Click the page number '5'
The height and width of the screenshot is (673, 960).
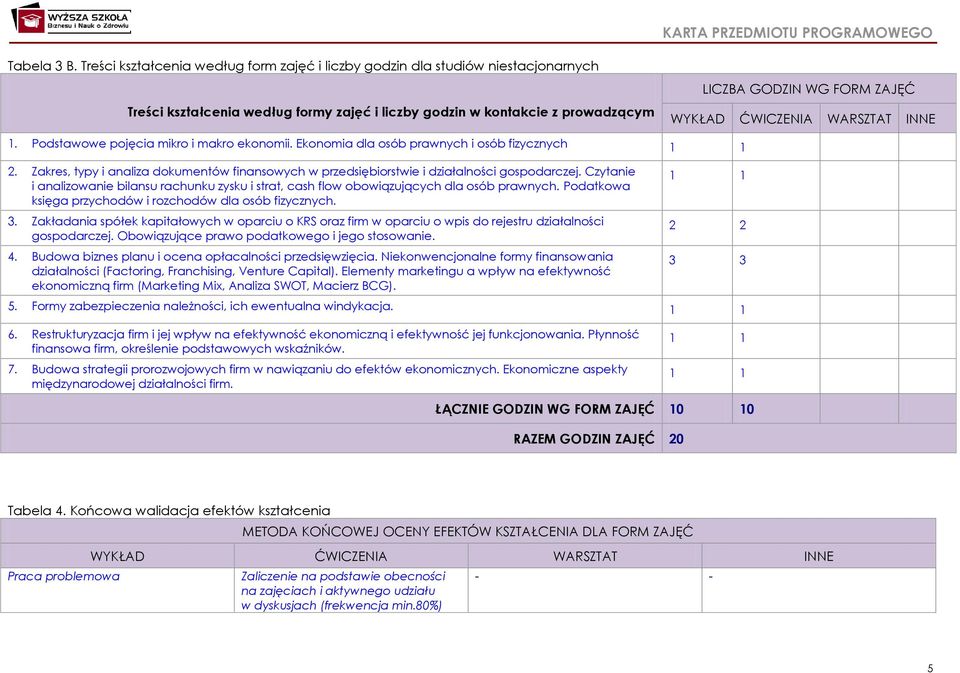[930, 669]
